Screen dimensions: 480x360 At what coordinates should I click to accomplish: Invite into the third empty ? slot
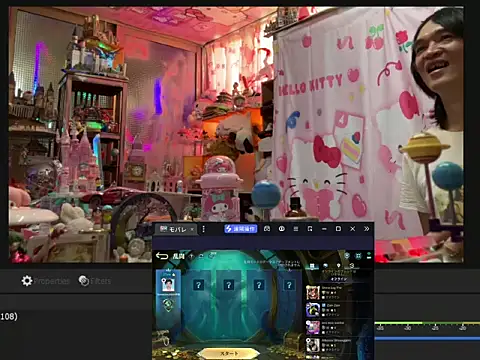259,285
